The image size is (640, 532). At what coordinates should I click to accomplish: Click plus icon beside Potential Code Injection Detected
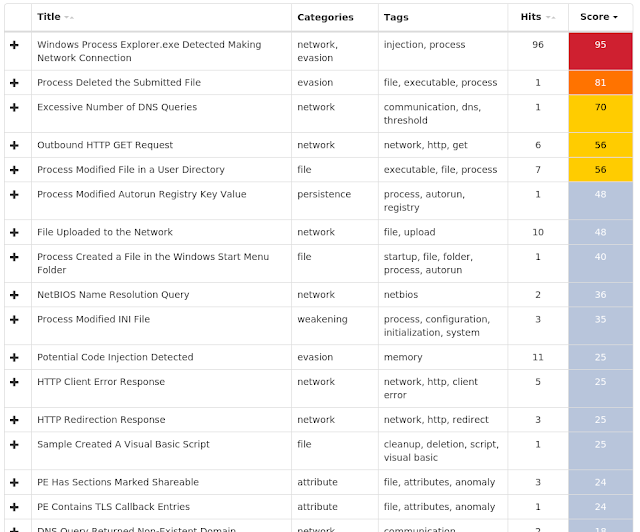click(15, 357)
